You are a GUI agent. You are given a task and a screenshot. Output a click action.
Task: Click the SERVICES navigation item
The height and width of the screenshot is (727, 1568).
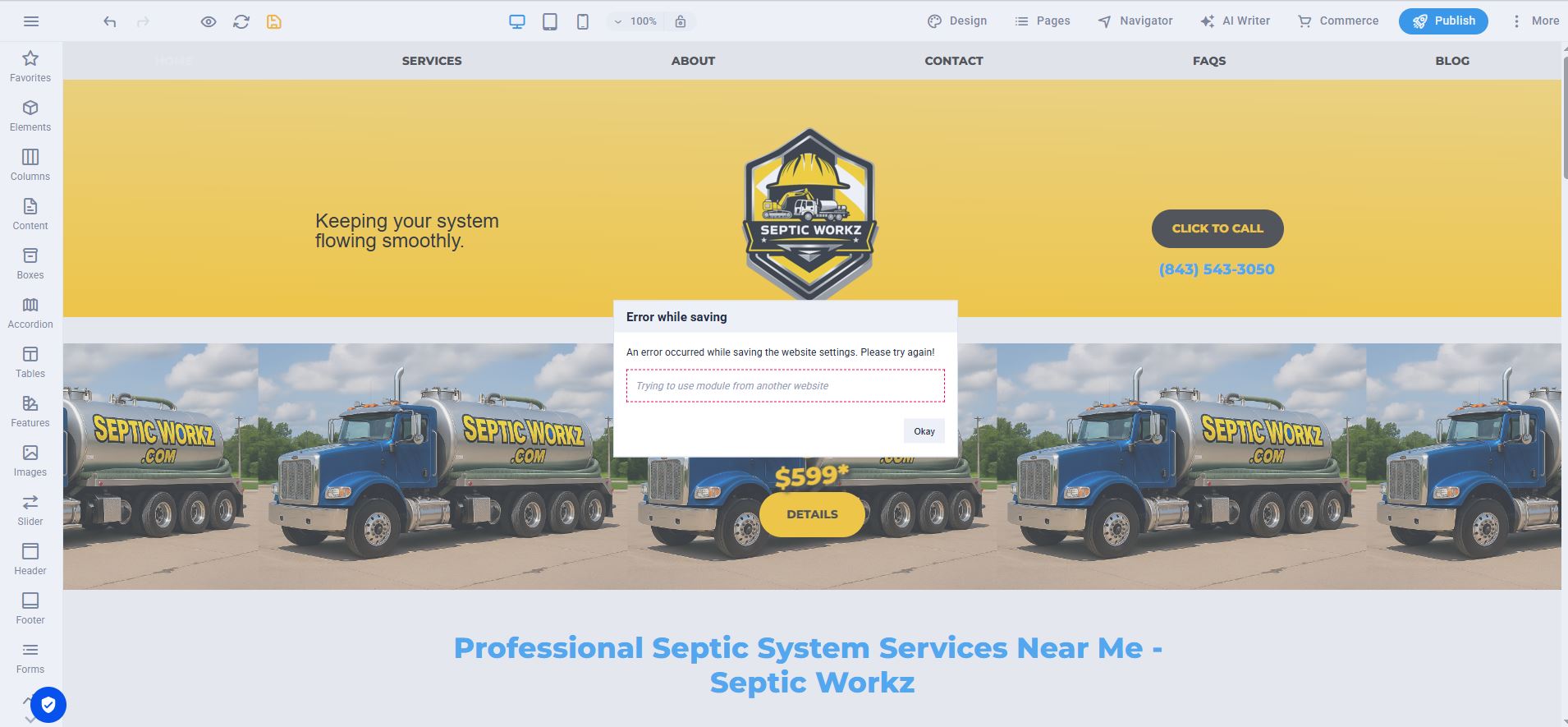tap(432, 61)
